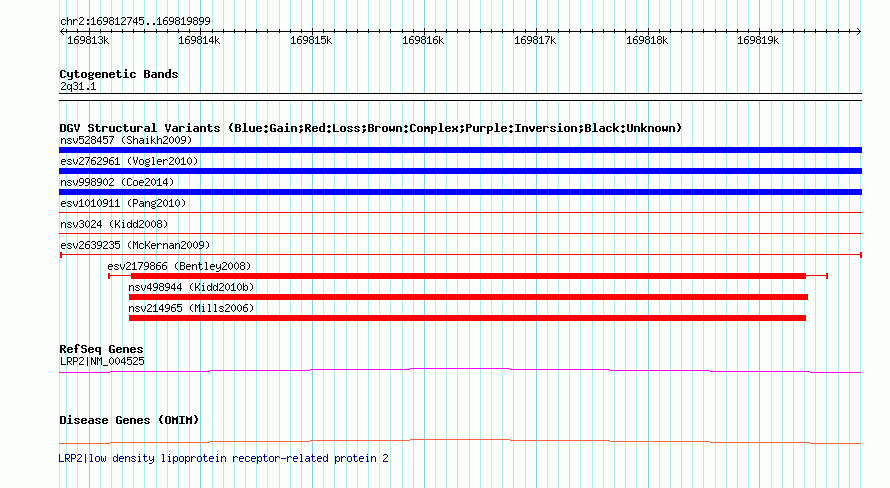This screenshot has height=488, width=890.
Task: Click the blue gain bar under nsv528457
Action: click(460, 150)
